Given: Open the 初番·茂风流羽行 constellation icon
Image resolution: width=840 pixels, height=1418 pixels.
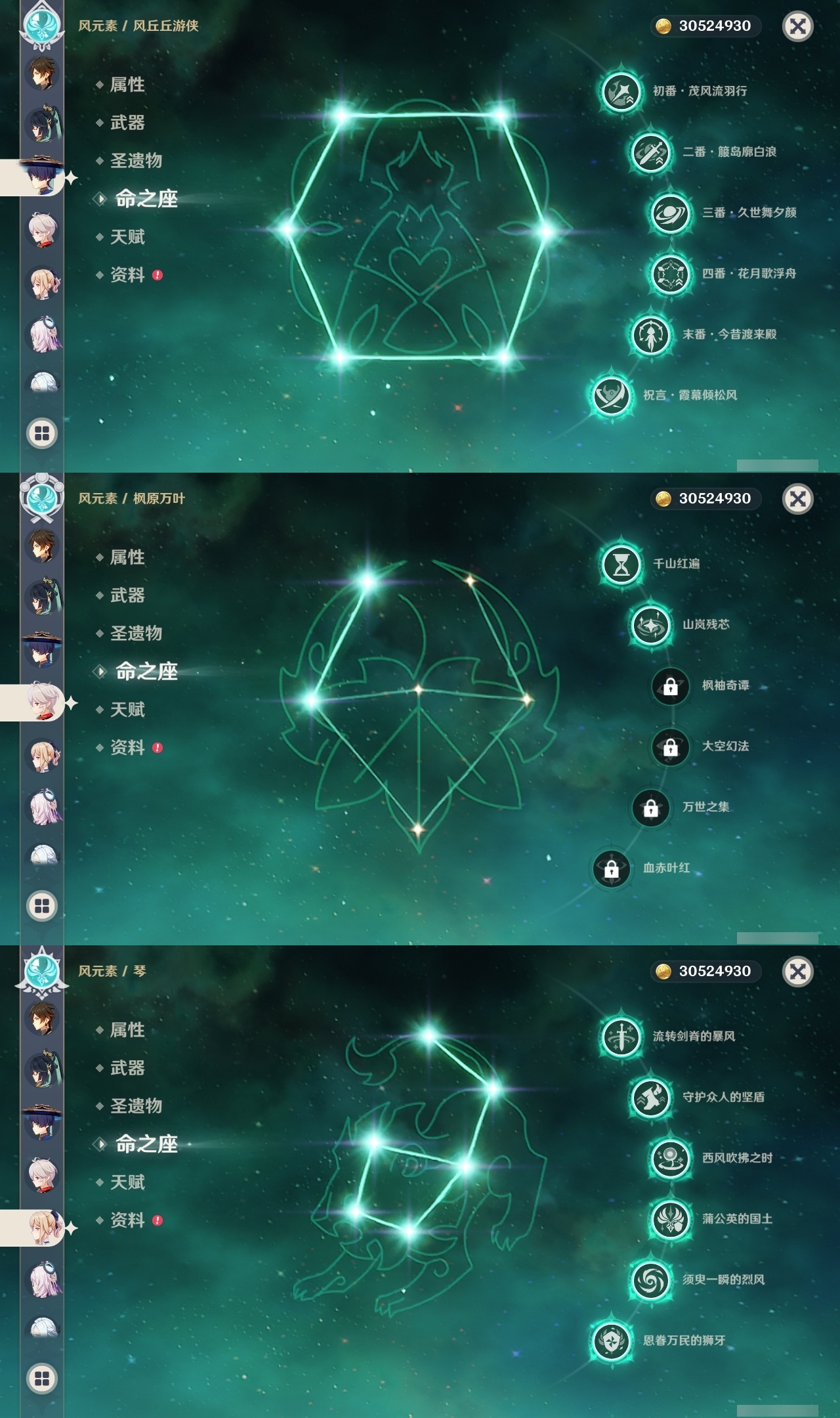Looking at the screenshot, I should [x=621, y=91].
